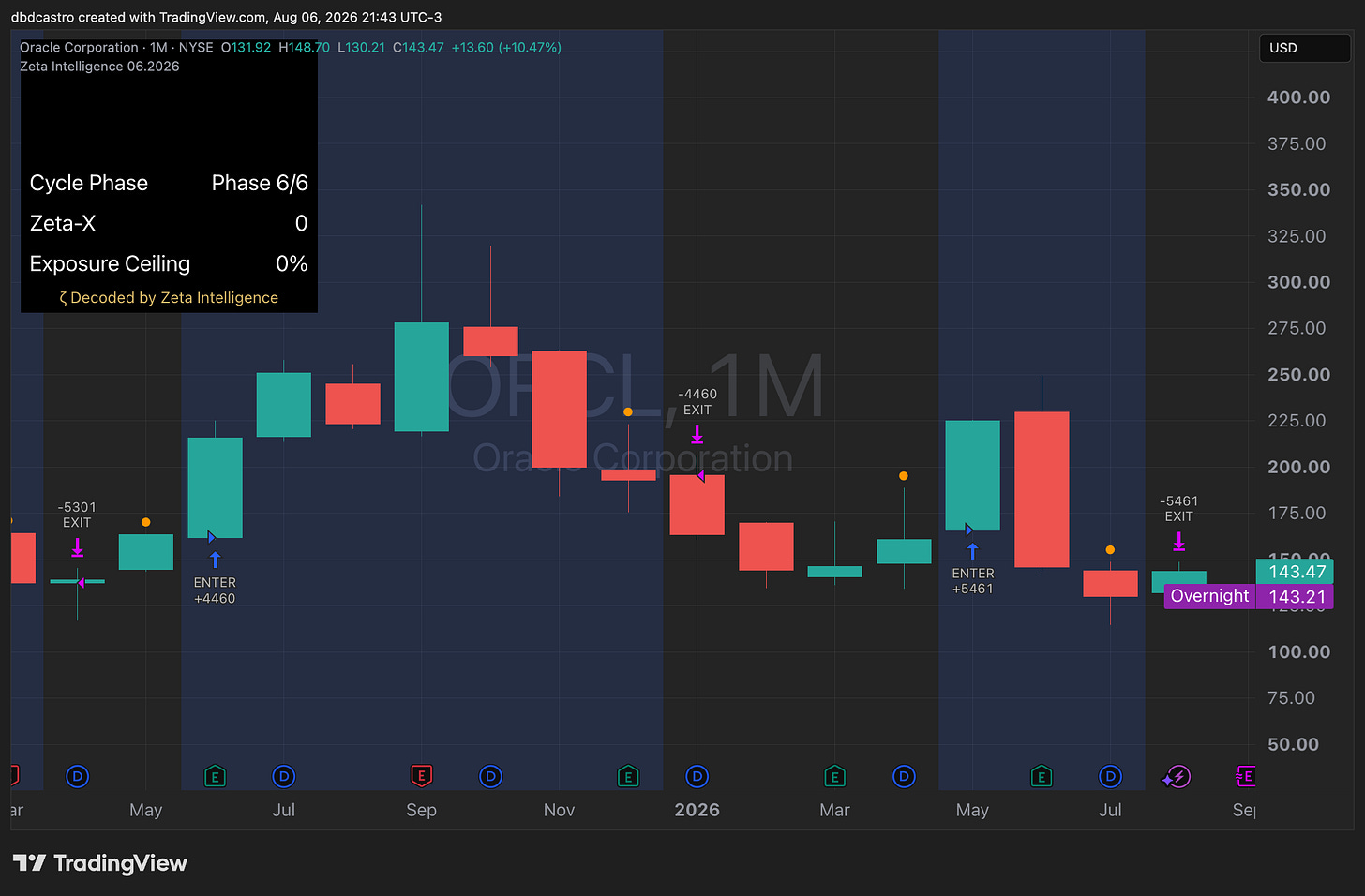Click the current price label 143.47
This screenshot has width=1365, height=896.
pyautogui.click(x=1295, y=572)
